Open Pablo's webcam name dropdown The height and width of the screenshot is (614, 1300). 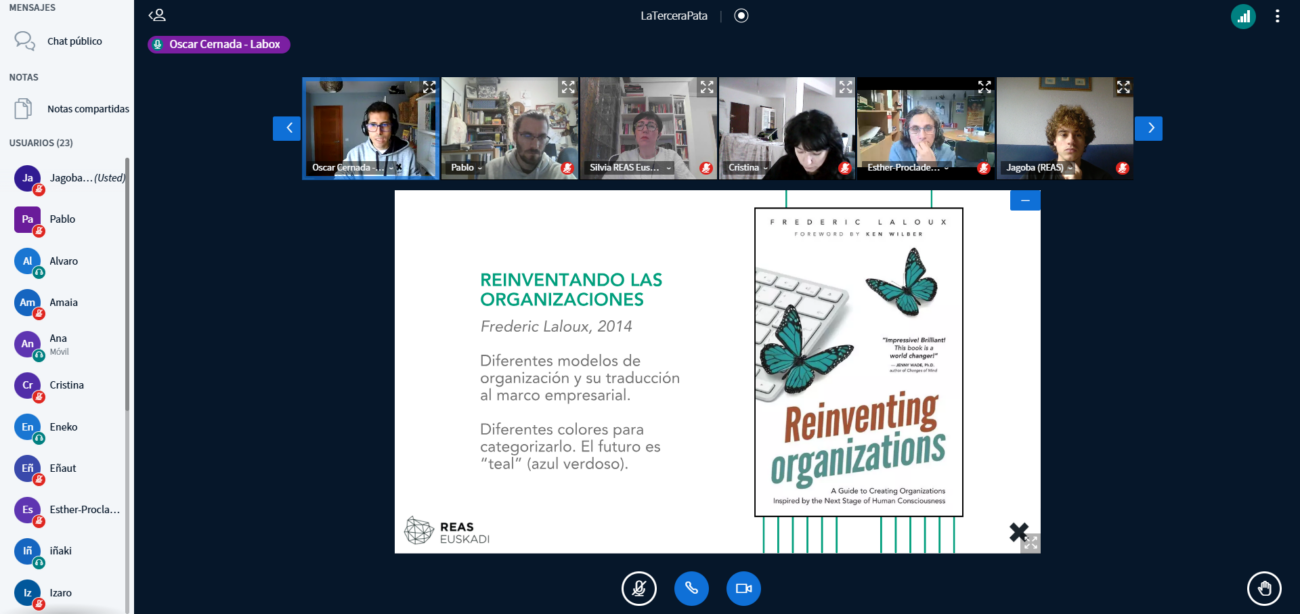(466, 168)
